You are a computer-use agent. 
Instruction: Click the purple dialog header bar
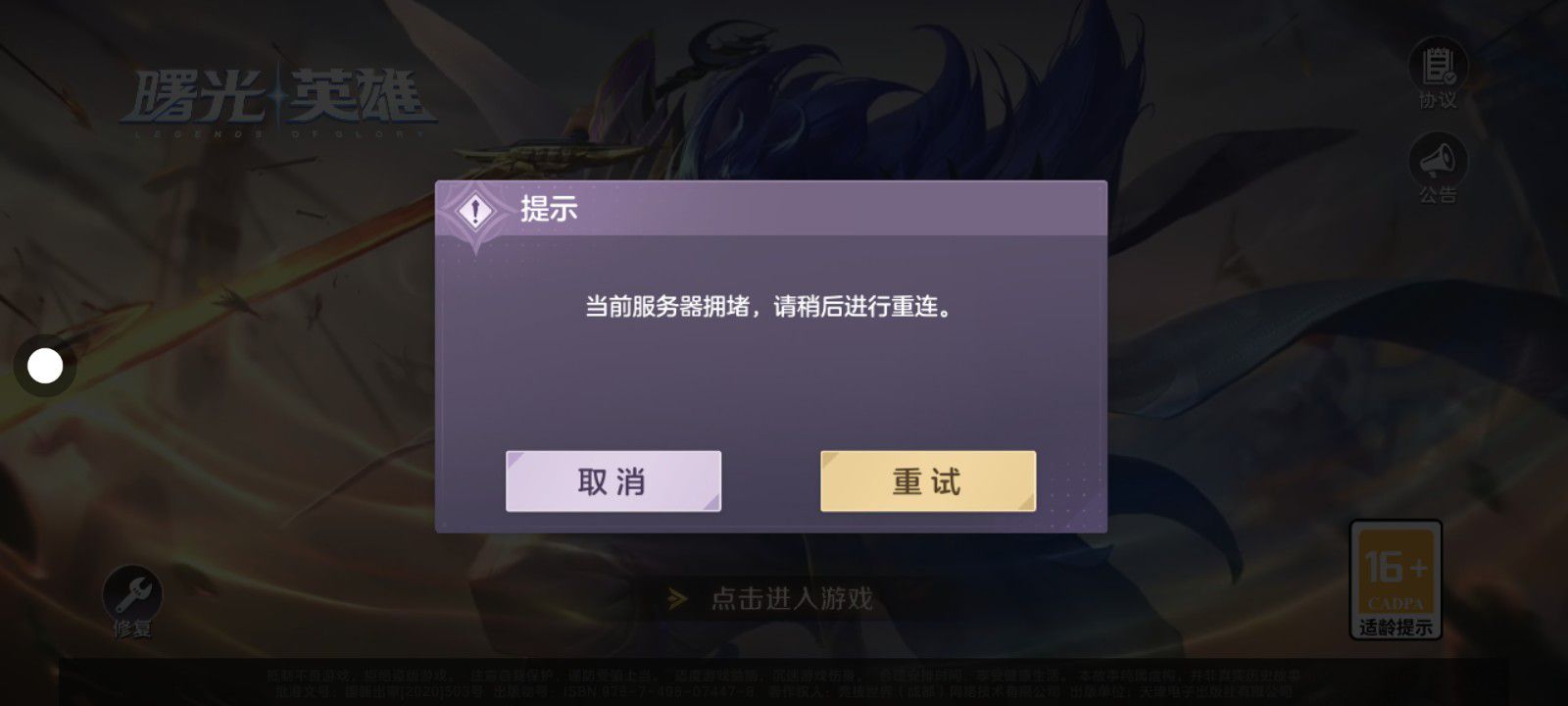[x=771, y=209]
